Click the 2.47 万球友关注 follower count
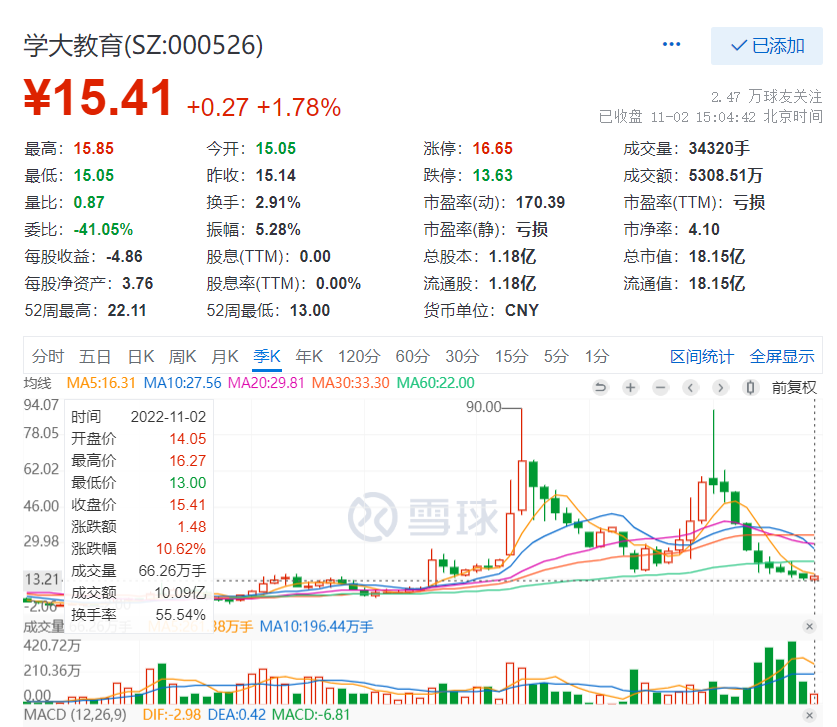The image size is (837, 727). [767, 97]
